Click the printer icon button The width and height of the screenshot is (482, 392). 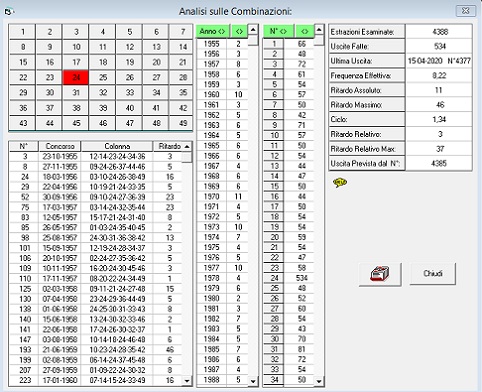[380, 274]
